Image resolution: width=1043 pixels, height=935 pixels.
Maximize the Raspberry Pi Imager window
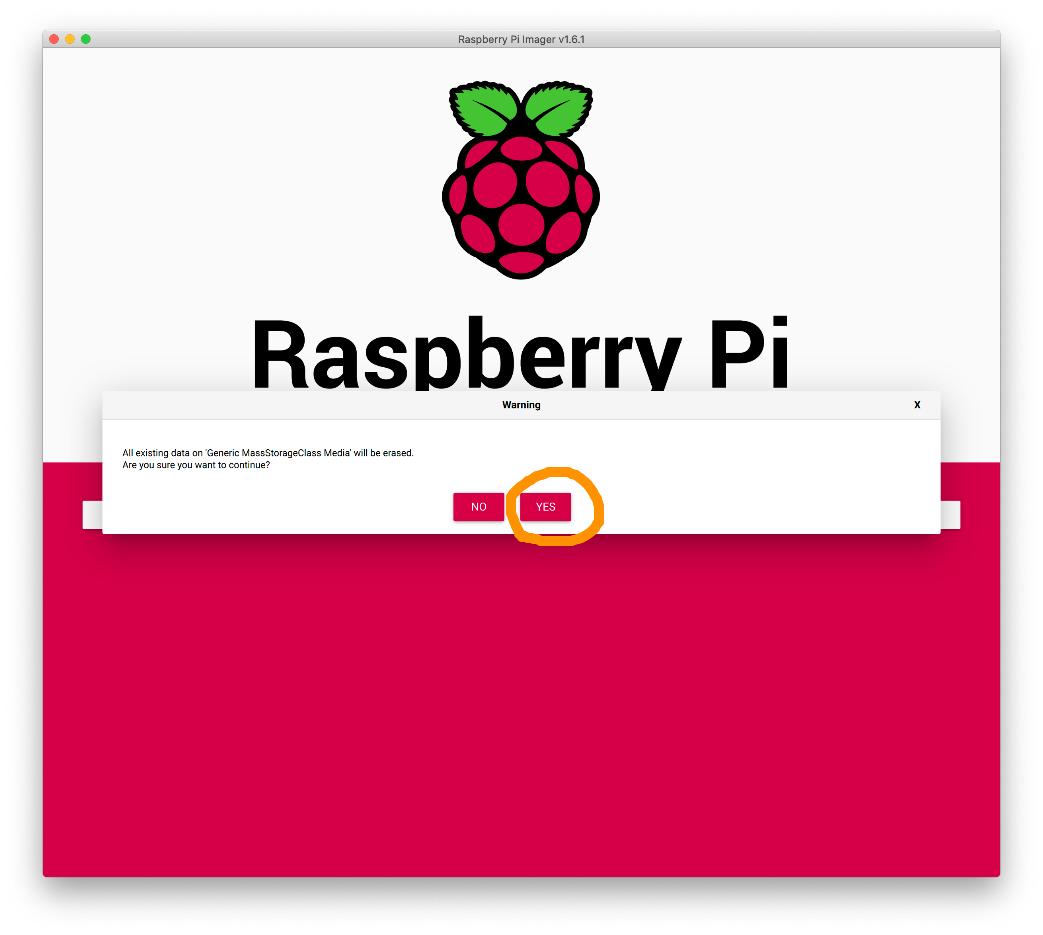(x=86, y=39)
